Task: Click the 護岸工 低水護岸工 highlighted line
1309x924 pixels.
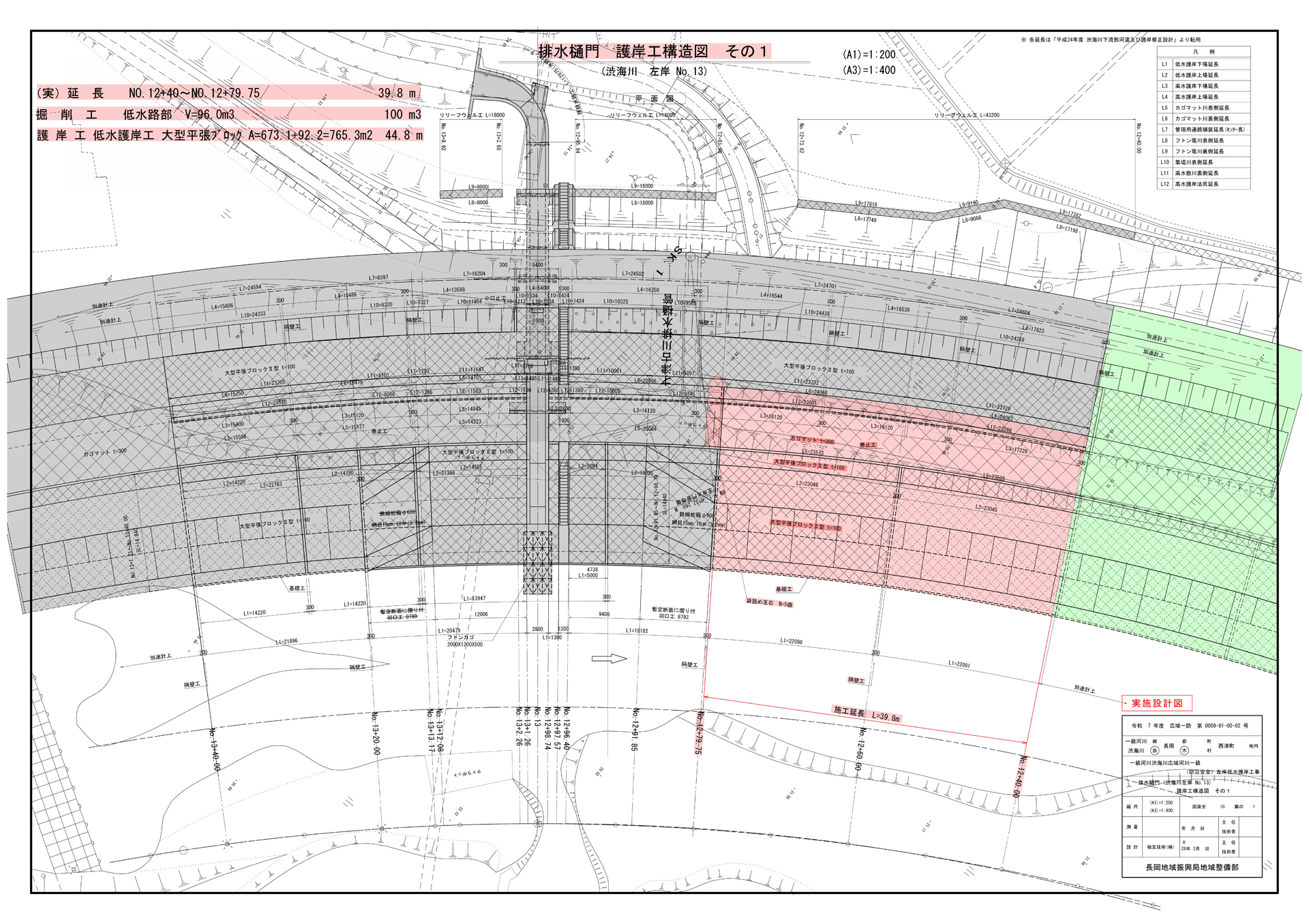Action: click(x=228, y=135)
